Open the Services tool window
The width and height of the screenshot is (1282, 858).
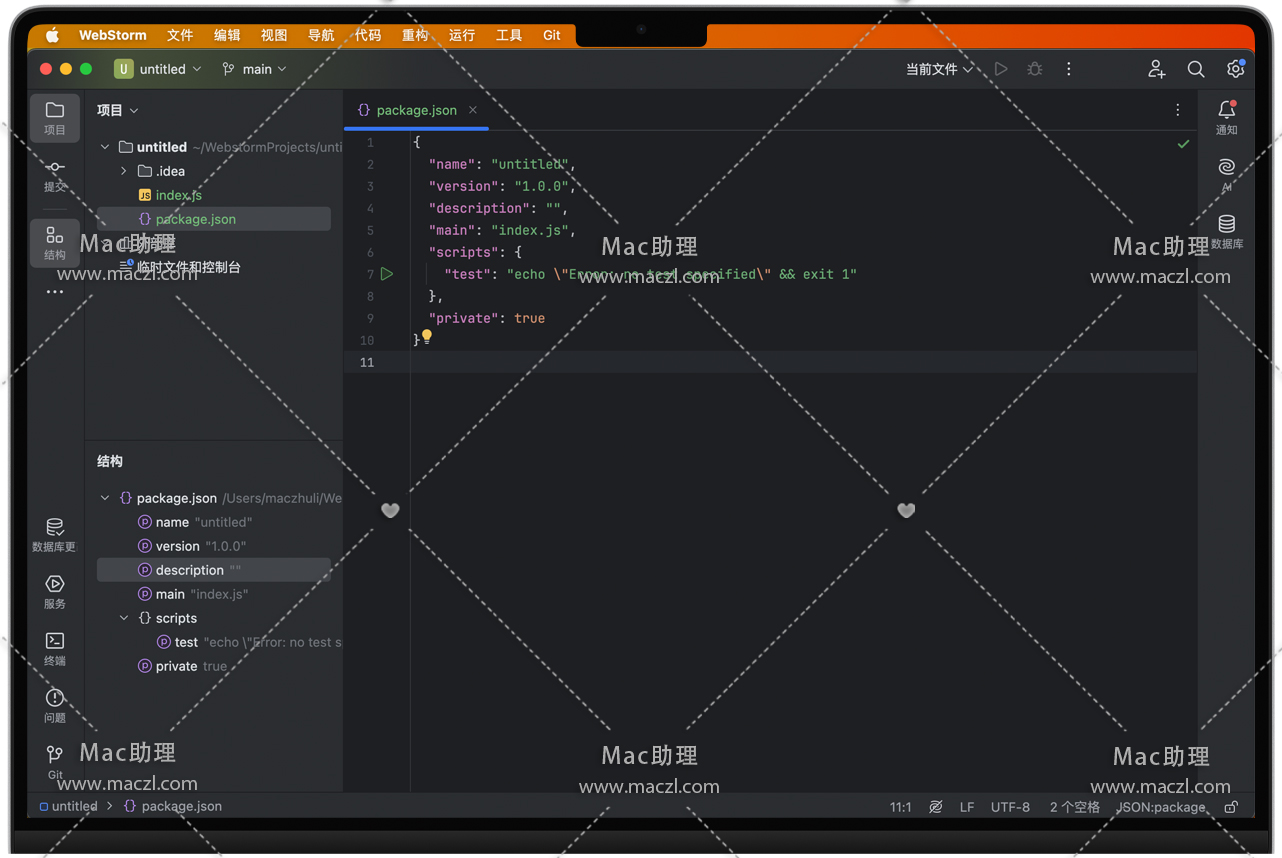(x=55, y=590)
